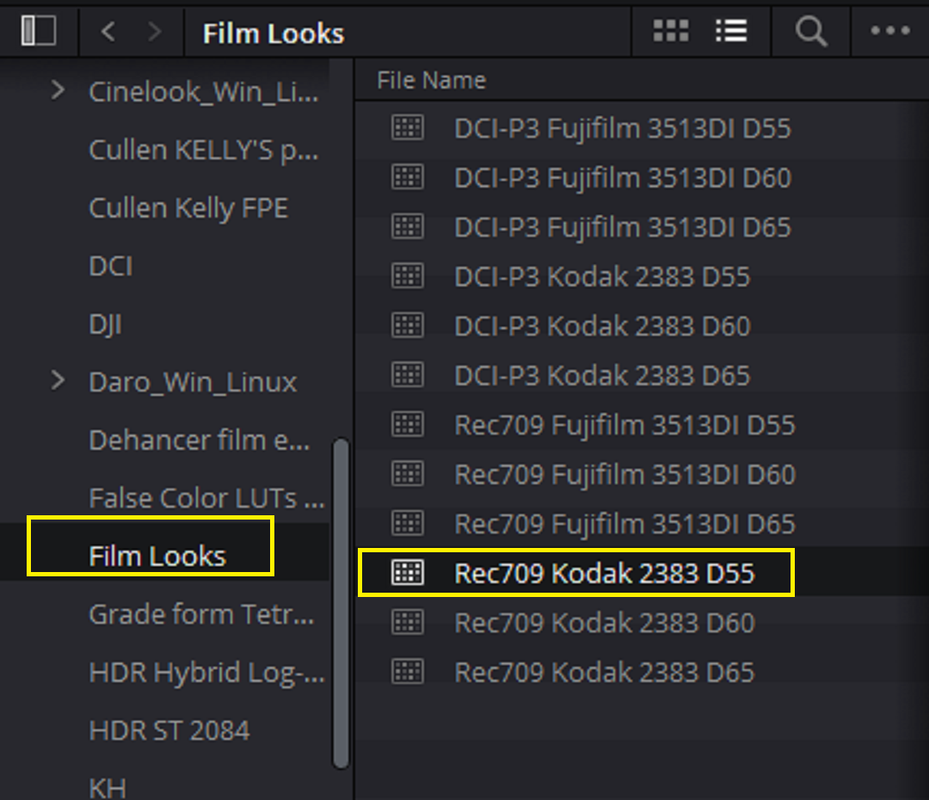
Task: Expand the Daro_Win_Linux folder
Action: pyautogui.click(x=57, y=381)
